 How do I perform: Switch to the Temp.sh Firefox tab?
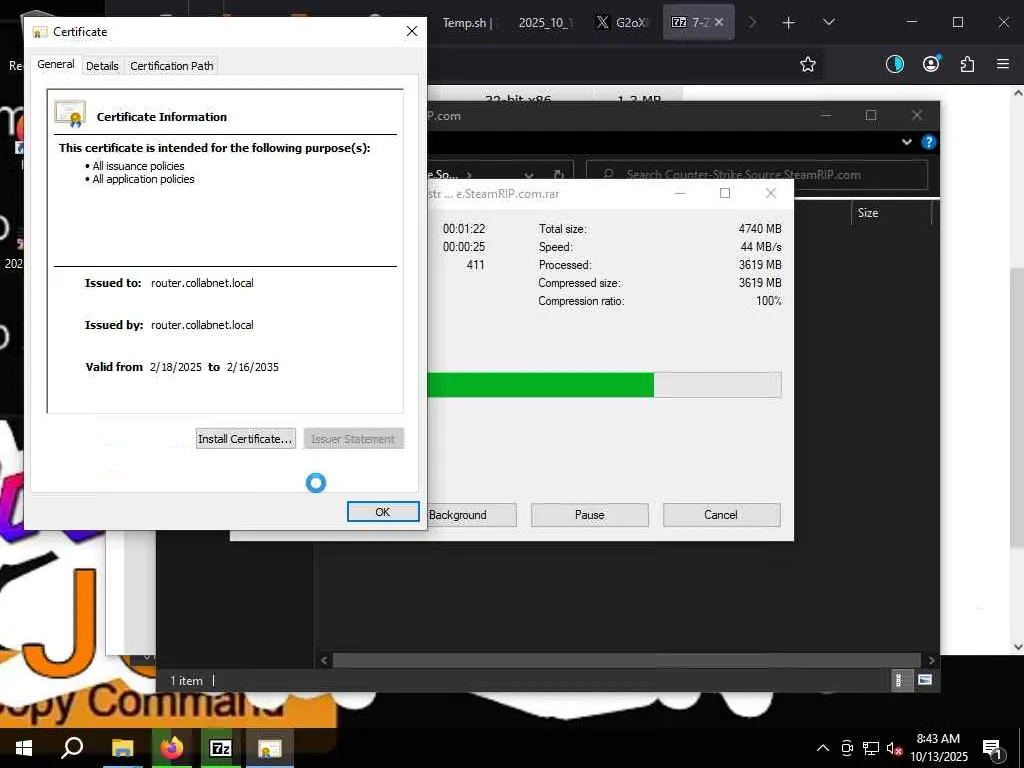point(467,22)
